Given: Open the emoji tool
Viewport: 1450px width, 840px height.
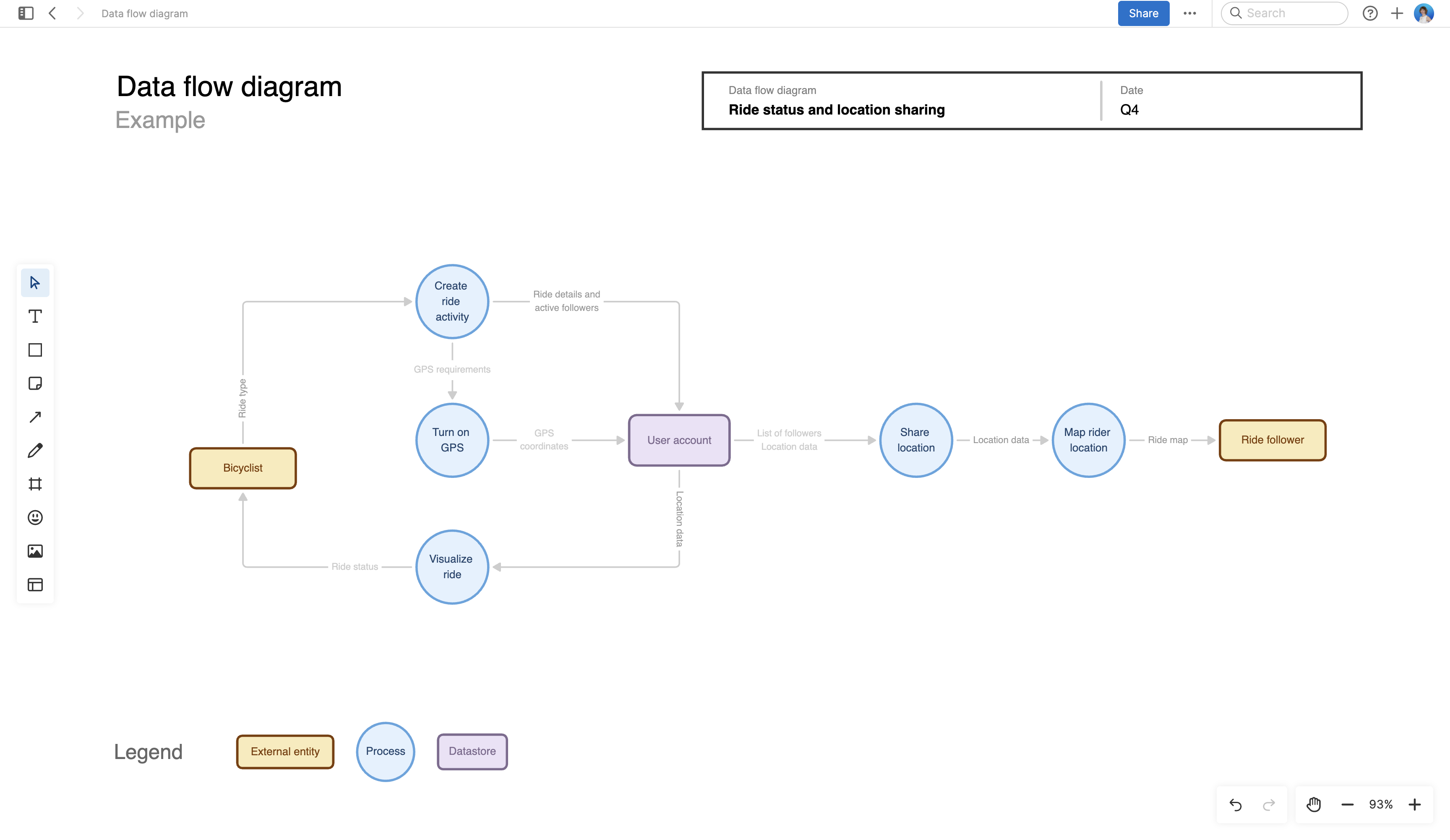Looking at the screenshot, I should [35, 517].
